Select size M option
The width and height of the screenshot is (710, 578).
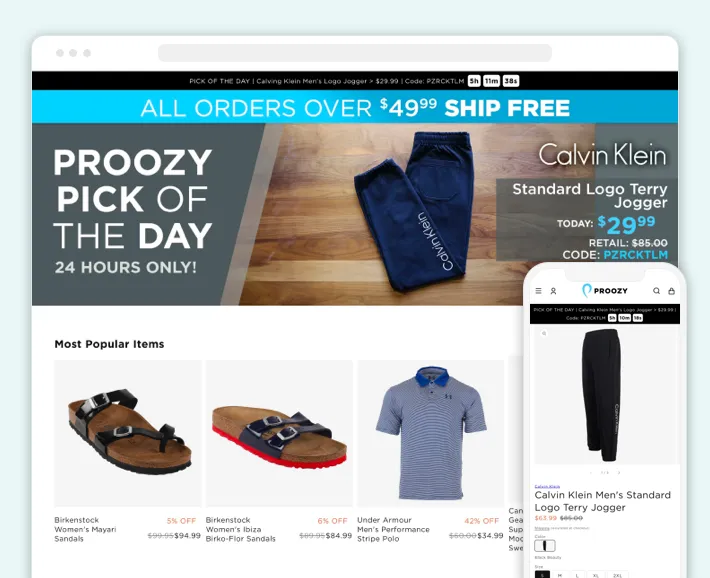tap(560, 574)
